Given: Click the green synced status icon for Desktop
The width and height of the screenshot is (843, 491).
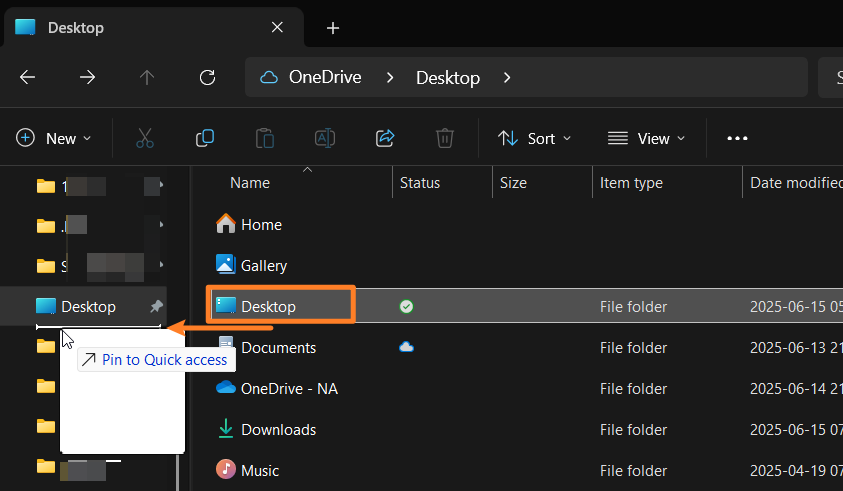Looking at the screenshot, I should [406, 307].
